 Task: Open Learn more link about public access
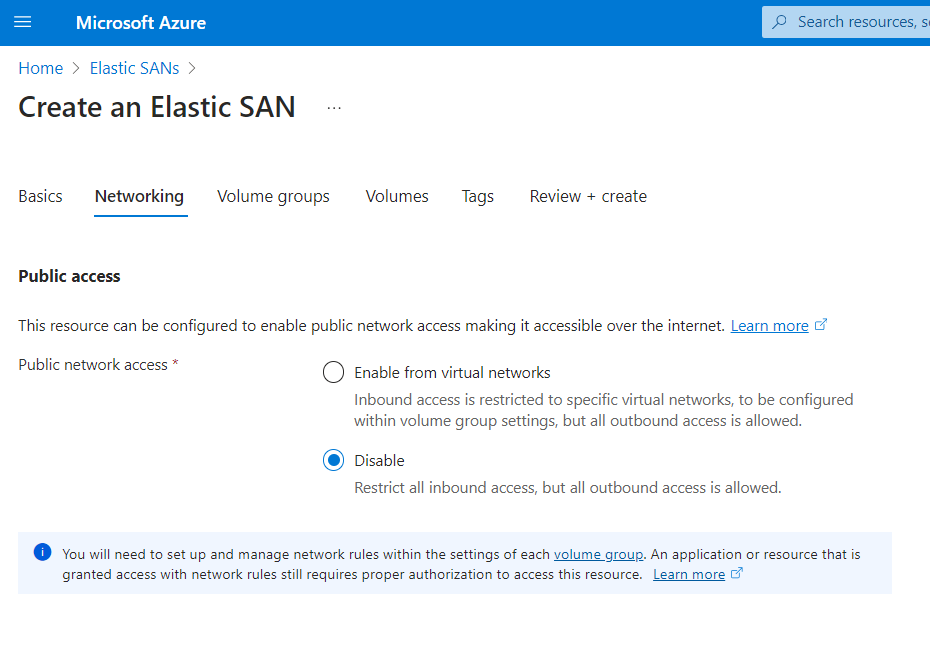pyautogui.click(x=769, y=326)
